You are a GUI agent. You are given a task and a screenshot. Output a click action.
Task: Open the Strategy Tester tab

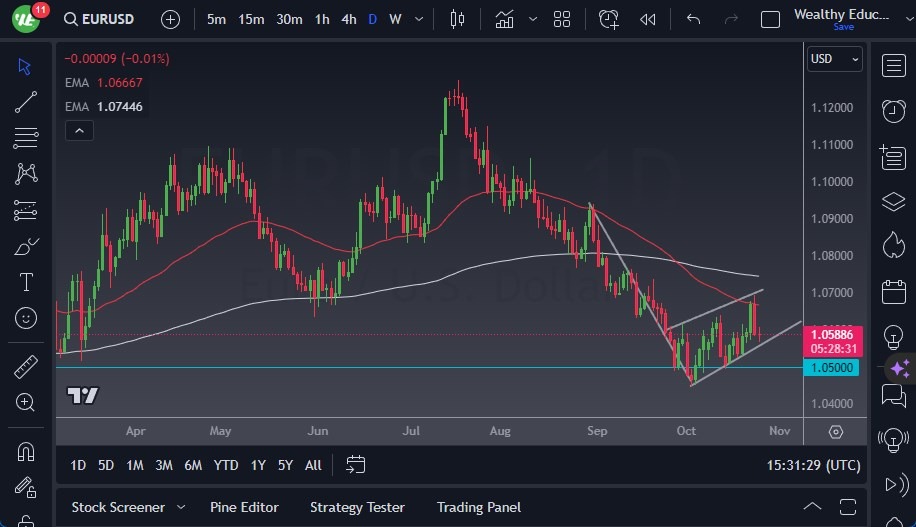tap(357, 507)
